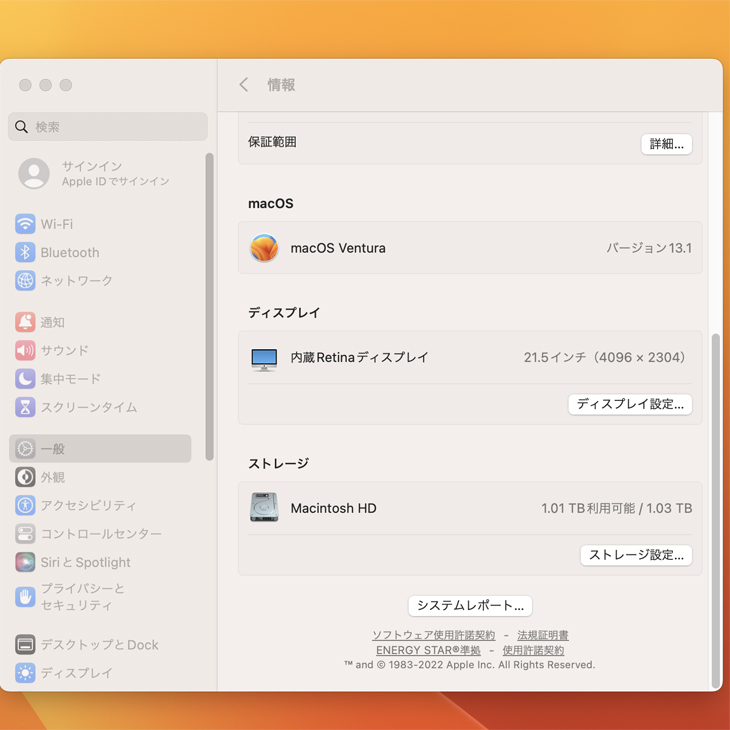Open ソフトウェア使用許諾契約 link
This screenshot has width=730, height=730.
tap(433, 635)
